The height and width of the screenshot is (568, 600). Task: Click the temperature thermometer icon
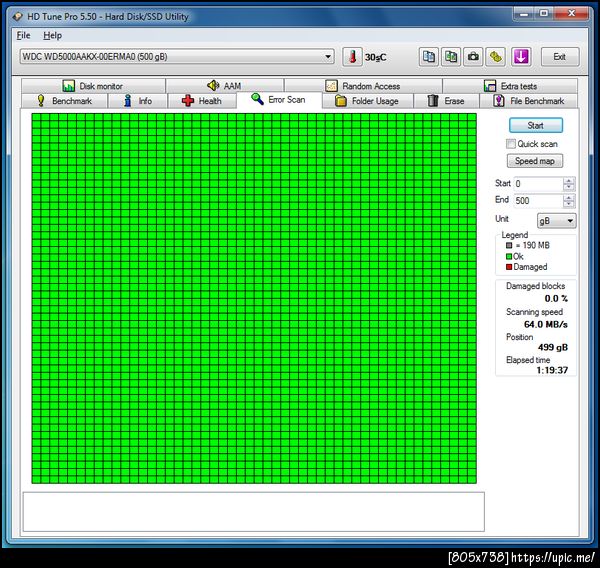click(352, 57)
